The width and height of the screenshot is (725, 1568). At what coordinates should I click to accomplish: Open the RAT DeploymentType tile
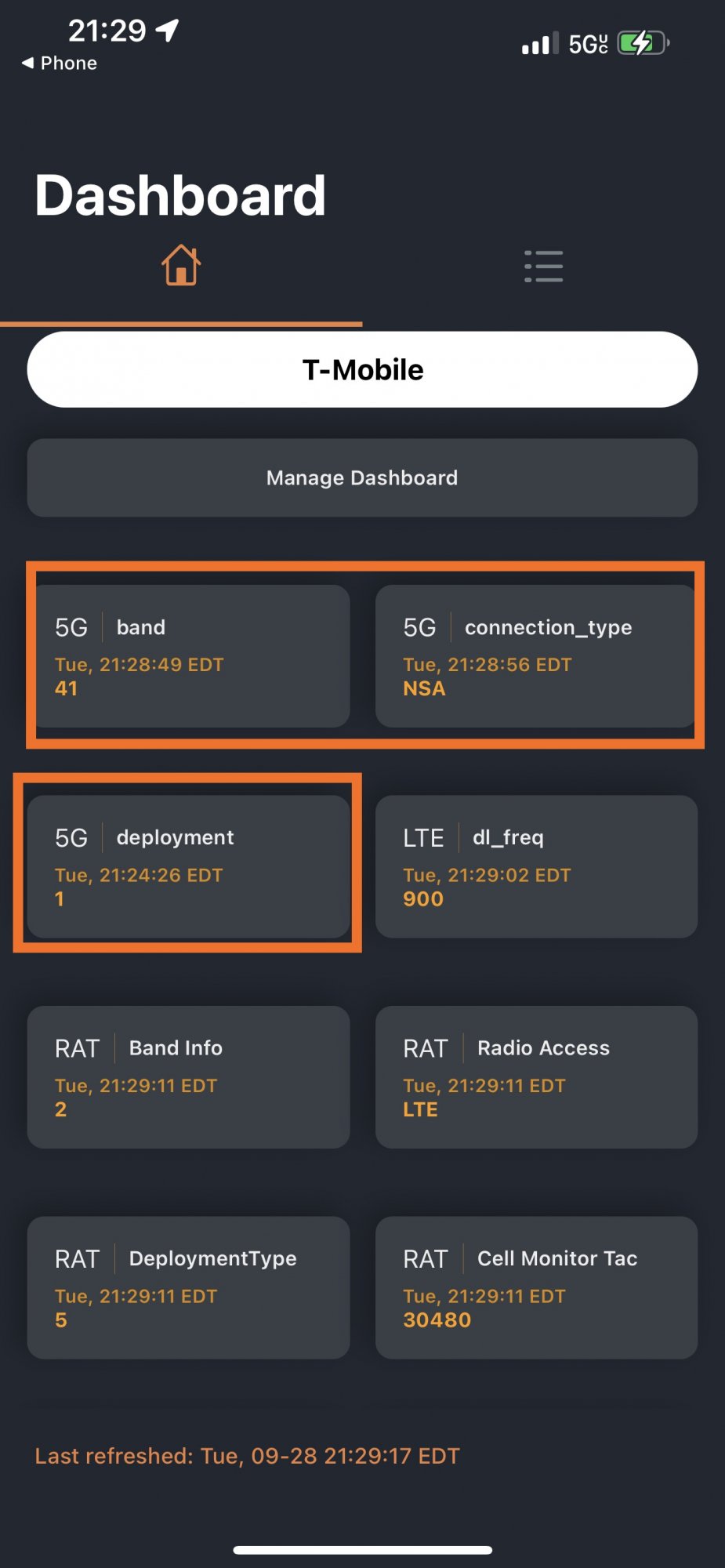point(189,1287)
